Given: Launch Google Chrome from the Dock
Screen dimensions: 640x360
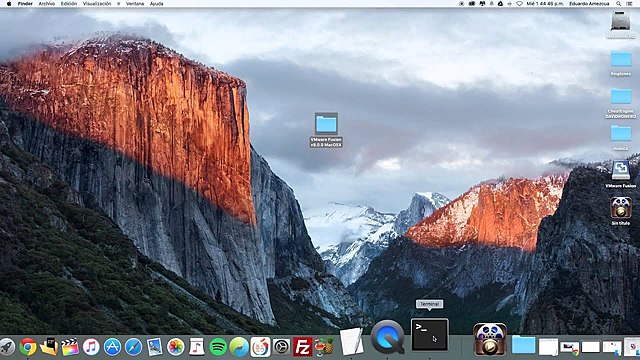Looking at the screenshot, I should 28,347.
